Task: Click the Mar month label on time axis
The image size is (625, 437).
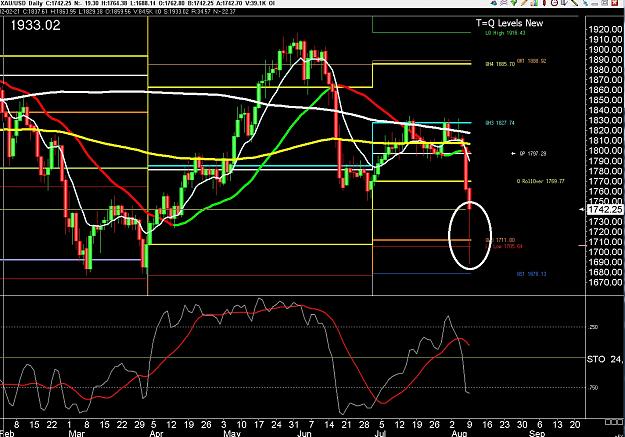Action: pos(77,433)
